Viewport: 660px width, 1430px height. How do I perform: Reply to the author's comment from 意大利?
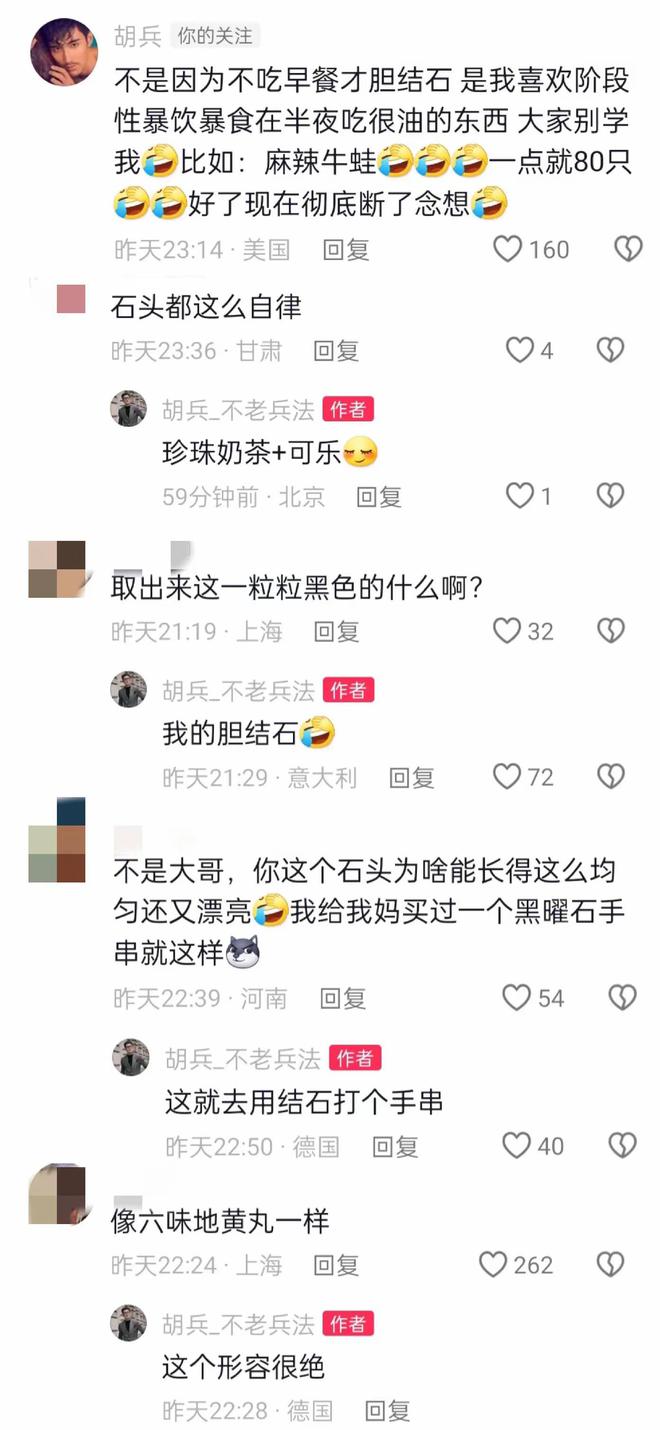pyautogui.click(x=411, y=778)
